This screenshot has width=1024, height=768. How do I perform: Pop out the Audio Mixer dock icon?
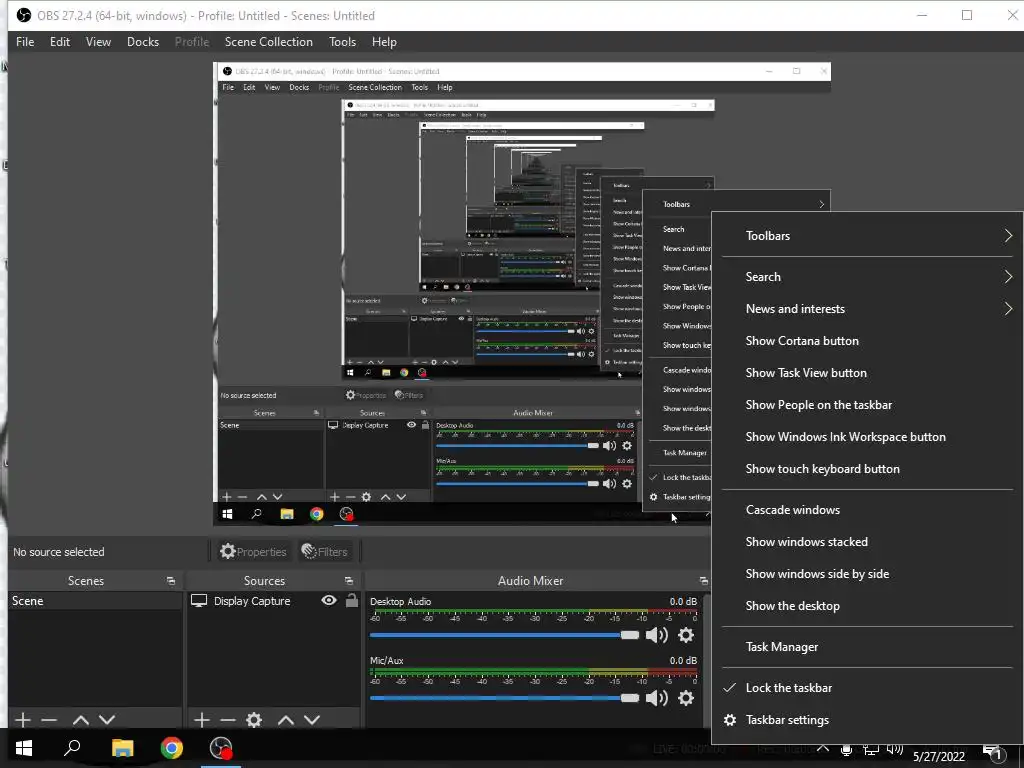click(703, 581)
